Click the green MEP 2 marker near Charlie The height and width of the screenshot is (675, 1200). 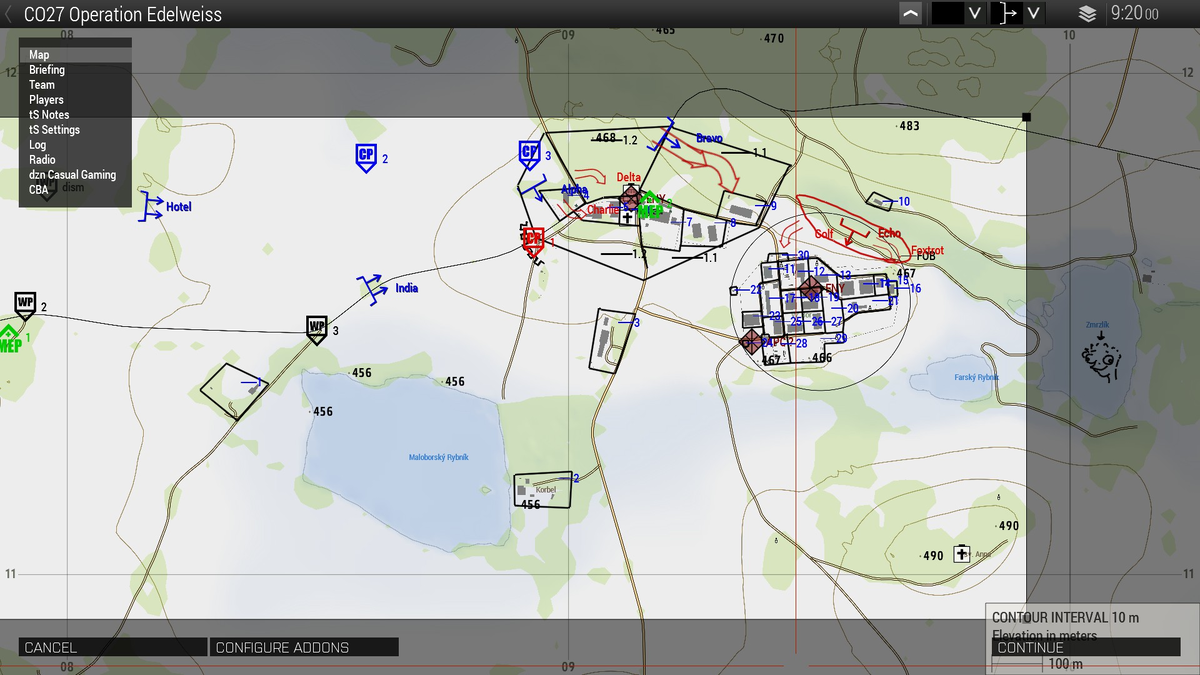650,205
